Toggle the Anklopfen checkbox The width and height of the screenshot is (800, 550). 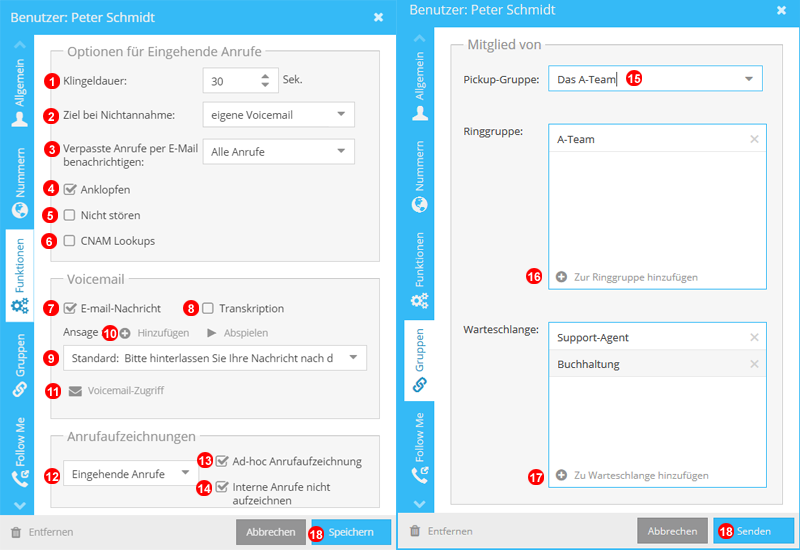coord(70,190)
